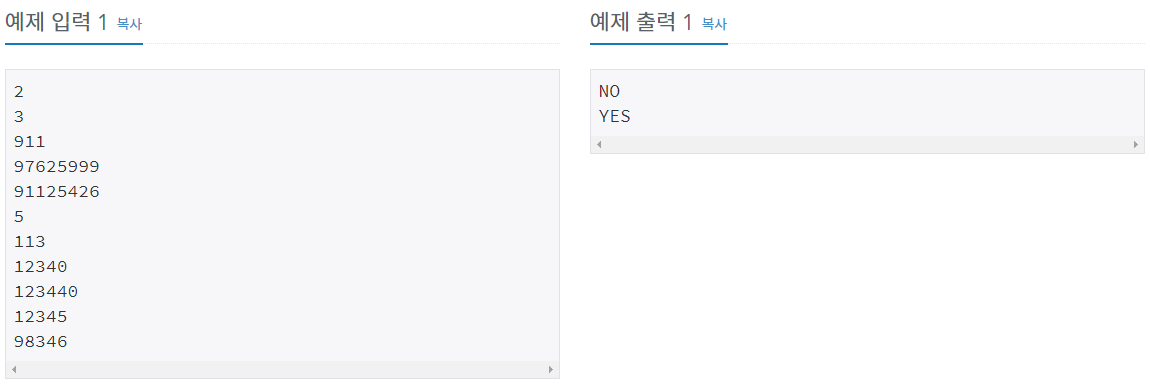Click the NO line in sample output

click(x=609, y=92)
